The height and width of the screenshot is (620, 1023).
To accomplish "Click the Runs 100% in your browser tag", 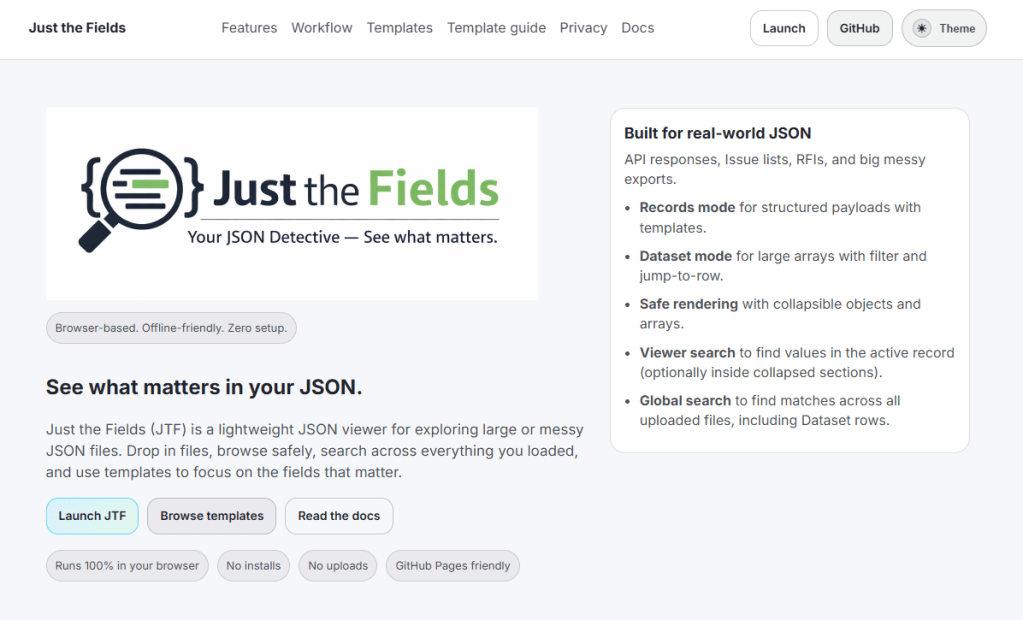I will click(x=127, y=566).
